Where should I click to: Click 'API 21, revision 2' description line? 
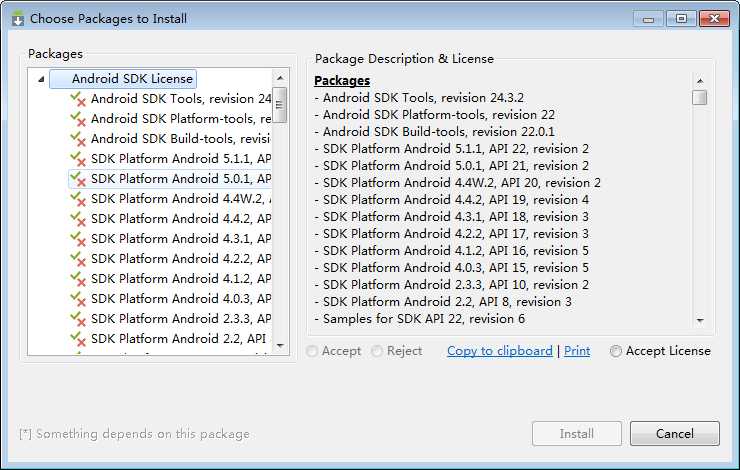tap(452, 166)
